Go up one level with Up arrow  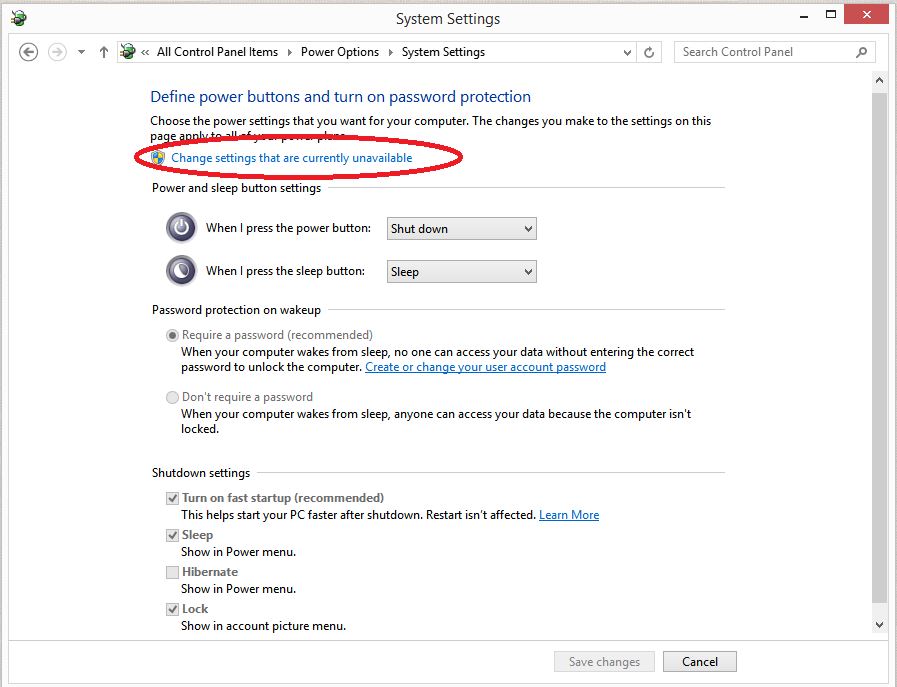click(104, 52)
